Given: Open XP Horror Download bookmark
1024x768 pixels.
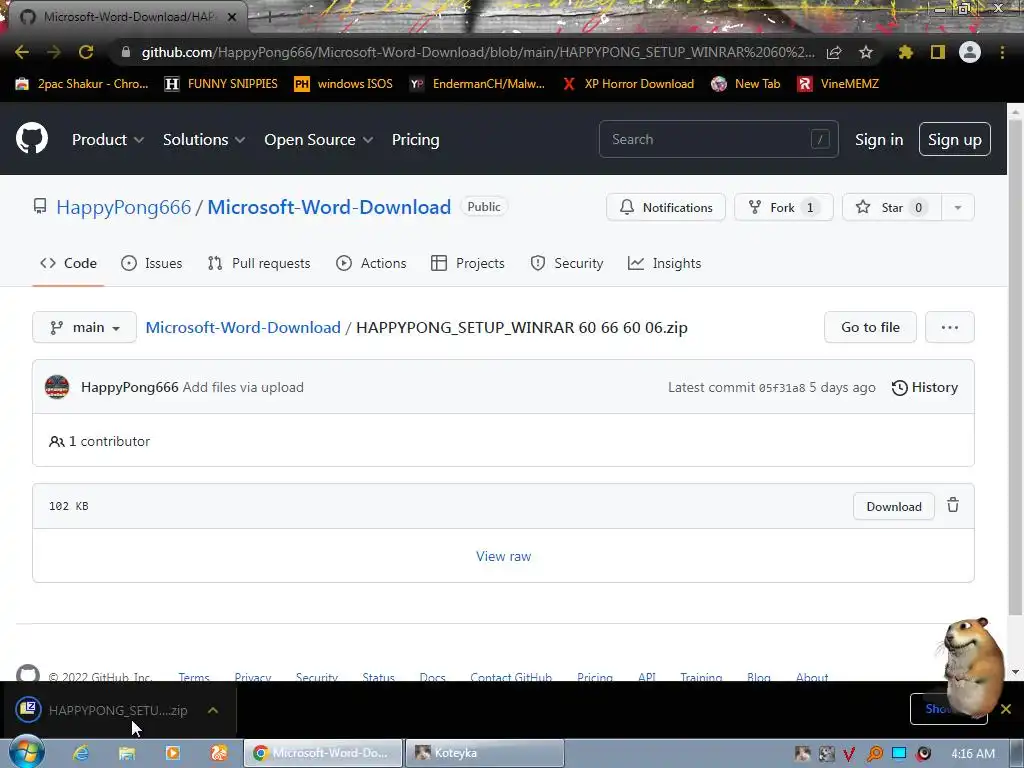Looking at the screenshot, I should tap(628, 84).
